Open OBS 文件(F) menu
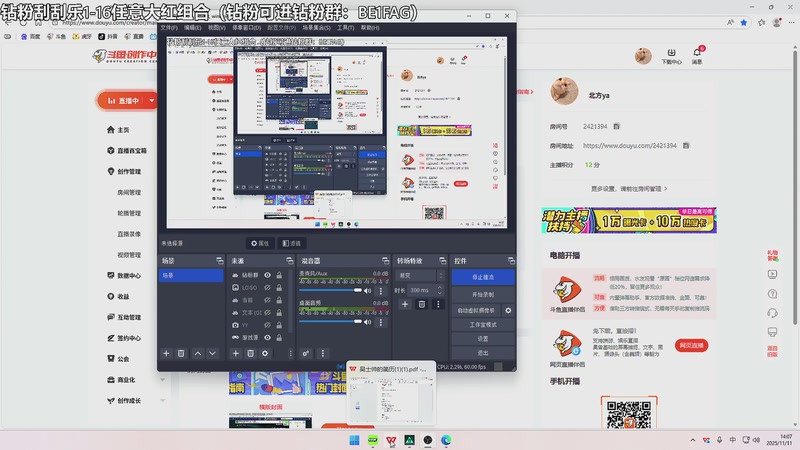 point(169,28)
